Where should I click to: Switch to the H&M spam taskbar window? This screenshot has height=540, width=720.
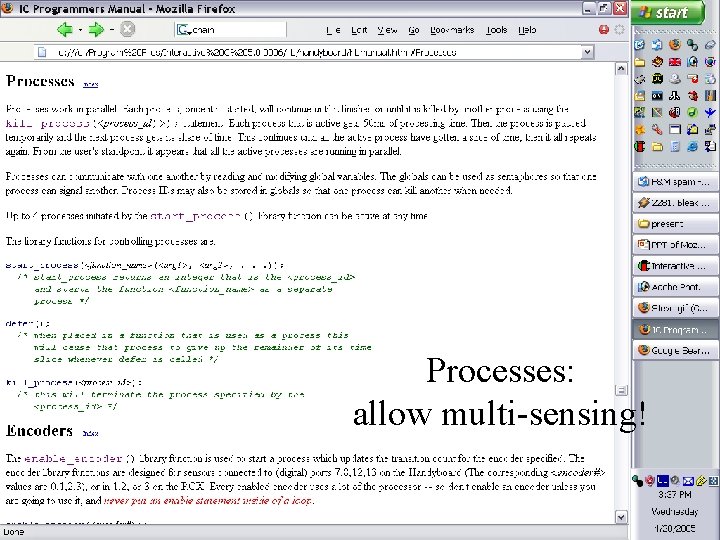(675, 182)
